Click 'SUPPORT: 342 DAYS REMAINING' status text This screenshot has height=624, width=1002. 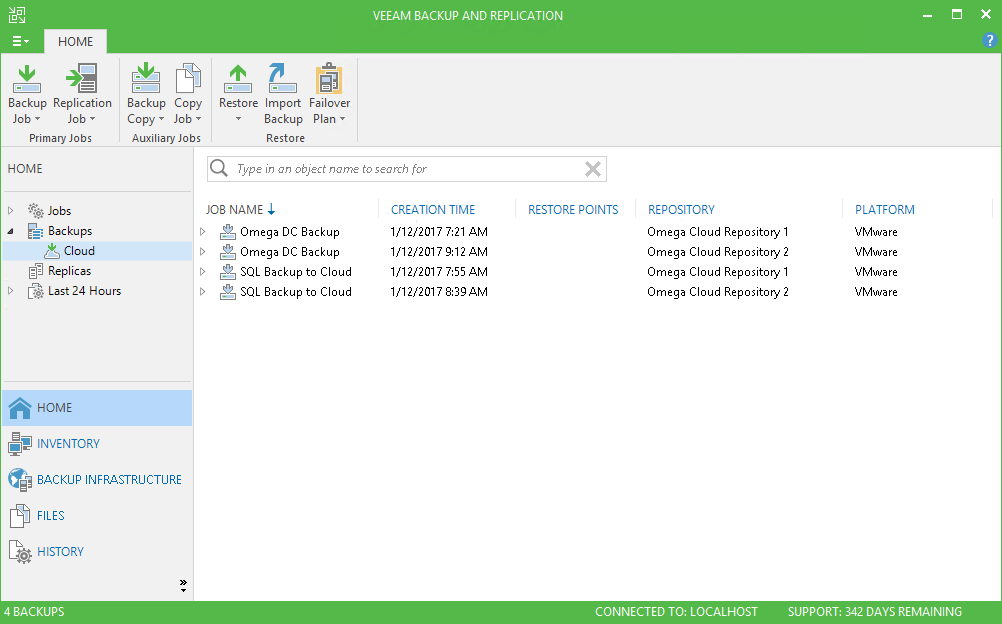coord(875,612)
